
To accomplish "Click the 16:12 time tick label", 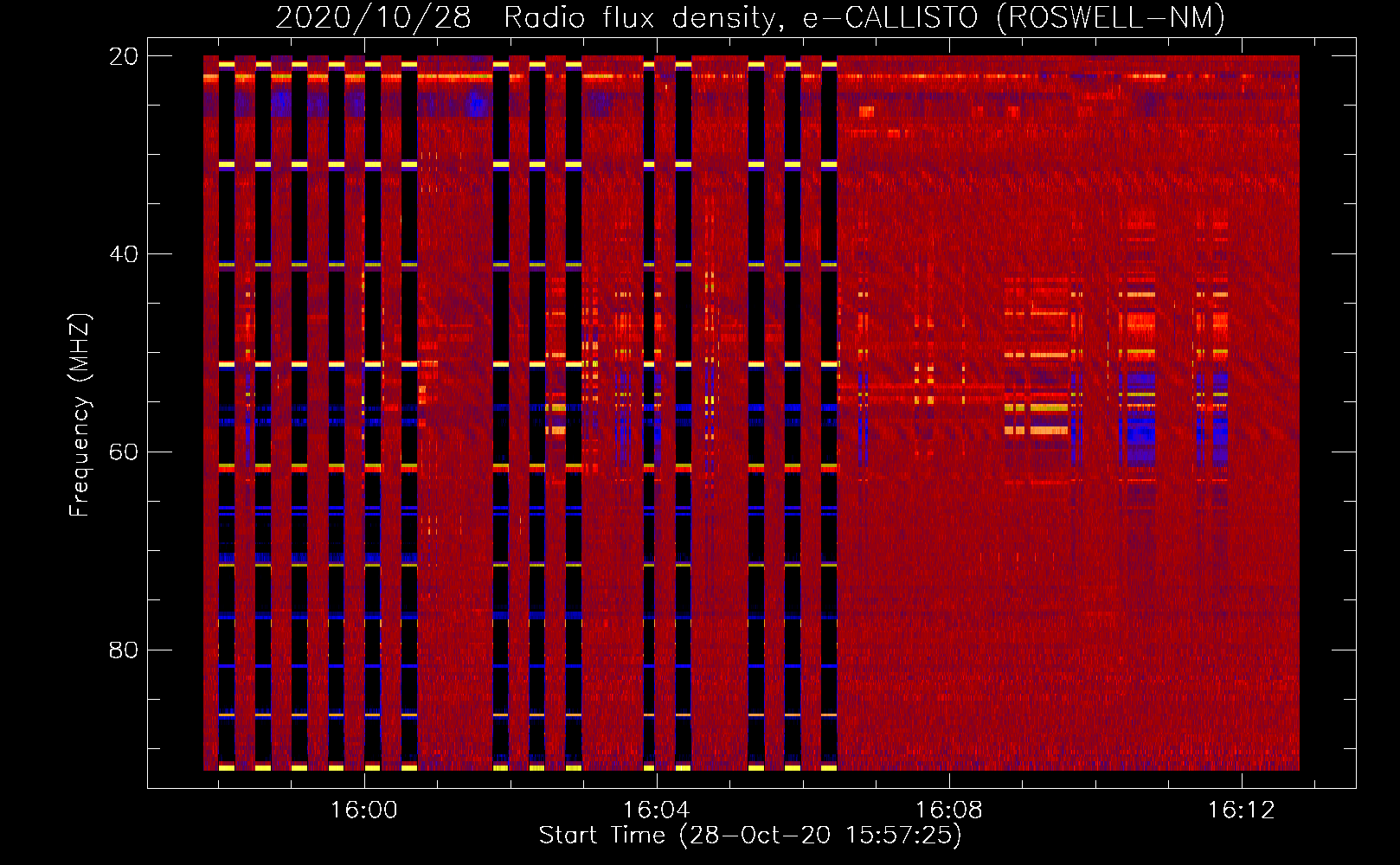I will point(1242,810).
